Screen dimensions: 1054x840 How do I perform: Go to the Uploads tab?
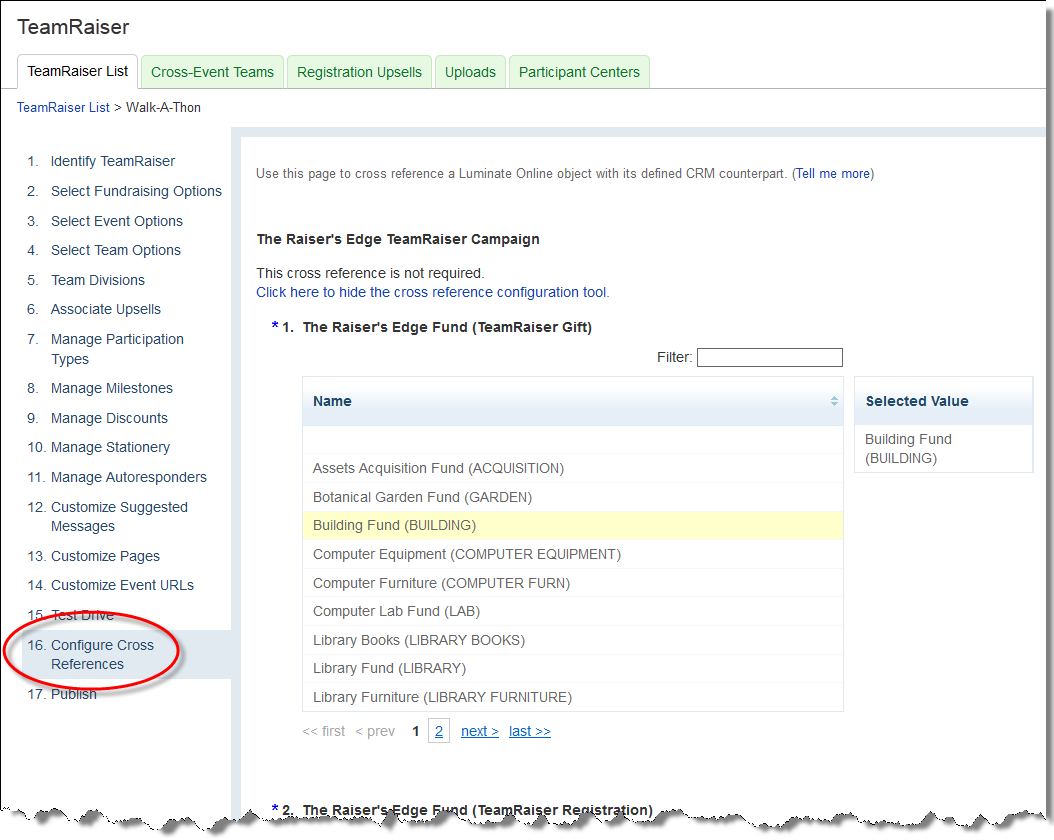click(x=470, y=72)
